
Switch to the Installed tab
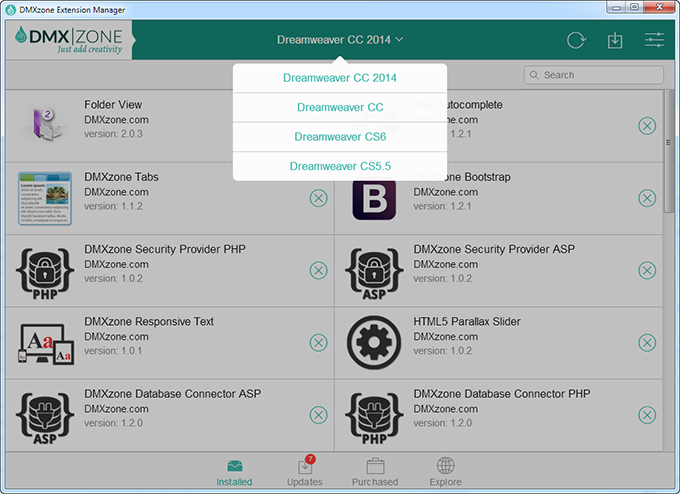coord(235,472)
